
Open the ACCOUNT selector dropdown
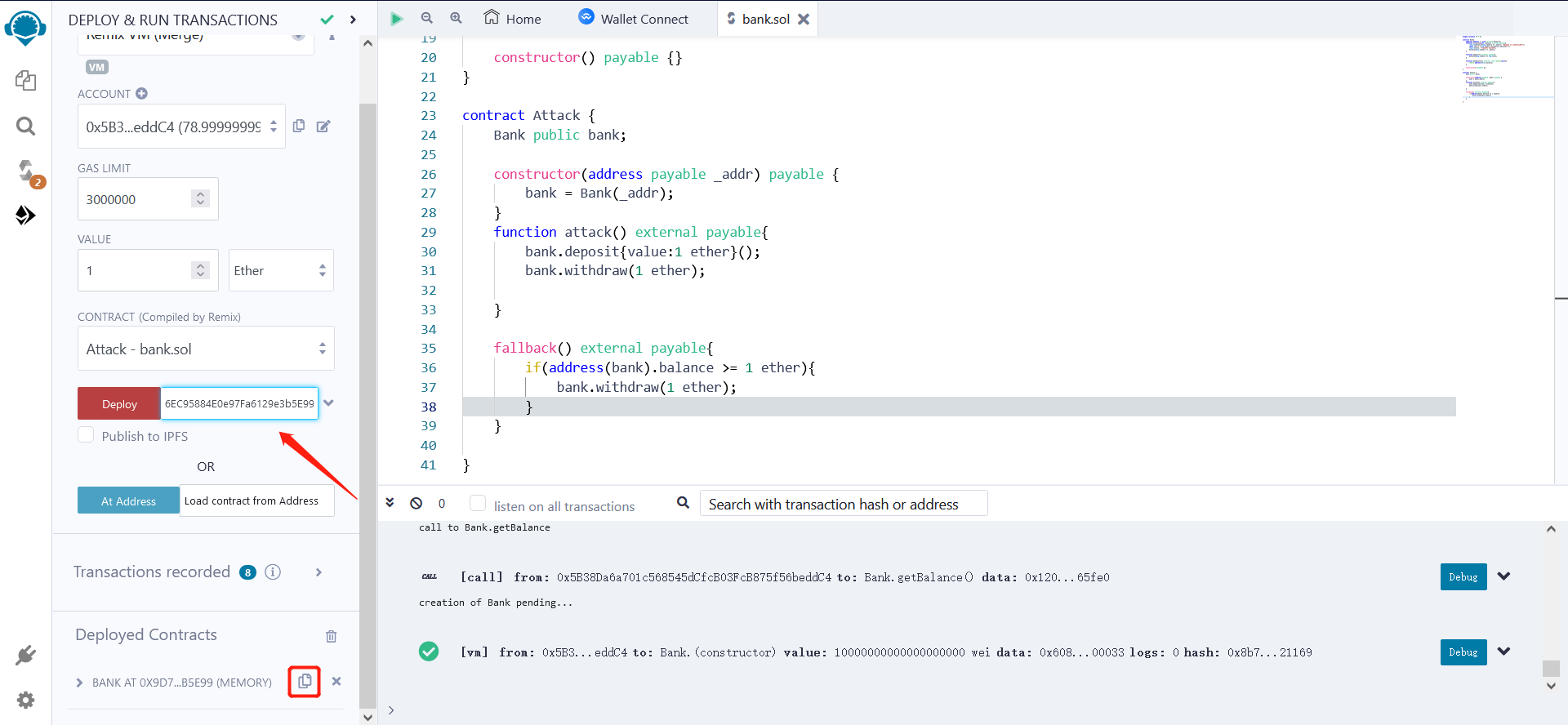[181, 127]
